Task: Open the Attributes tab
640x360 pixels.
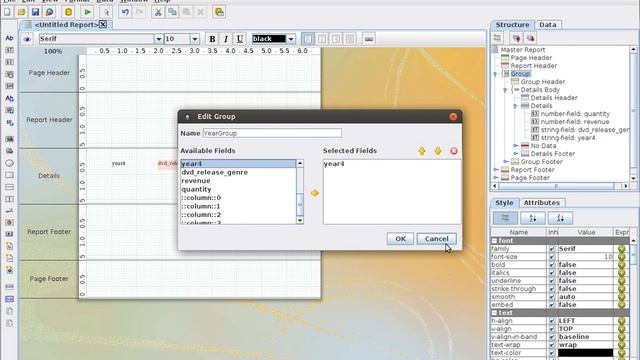Action: (542, 203)
